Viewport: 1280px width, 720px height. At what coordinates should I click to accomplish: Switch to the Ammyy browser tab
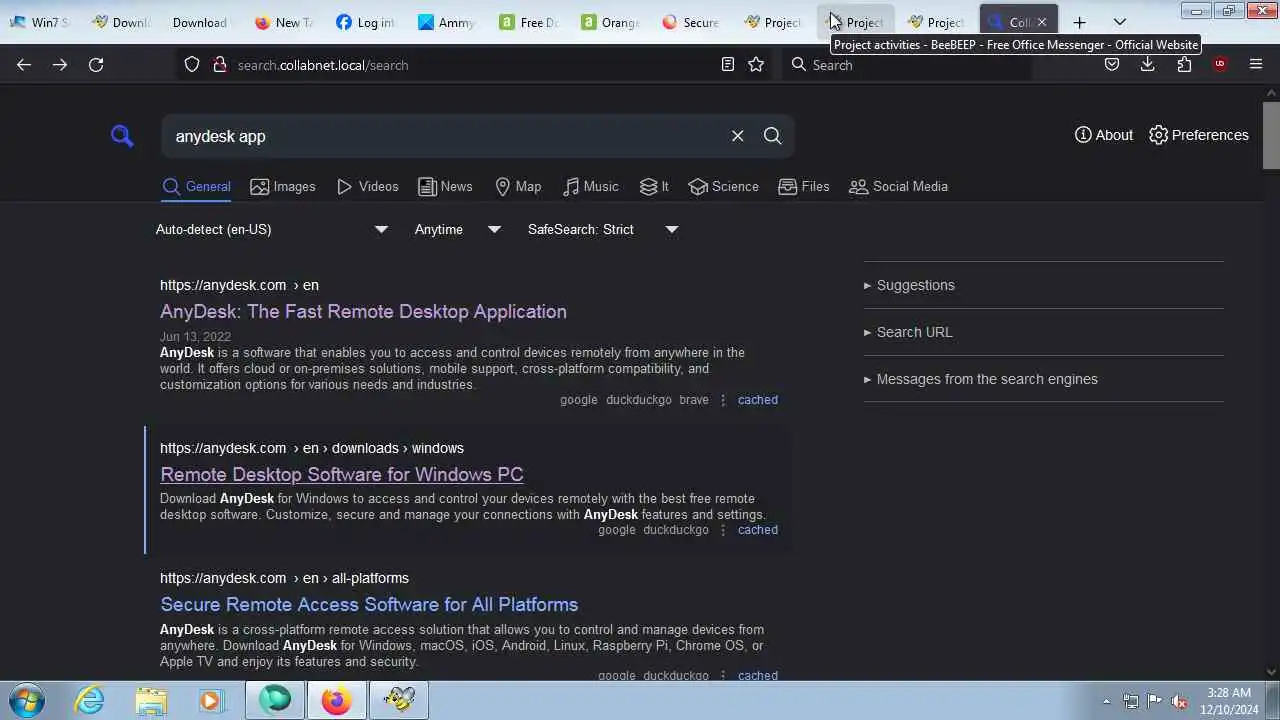[x=447, y=22]
